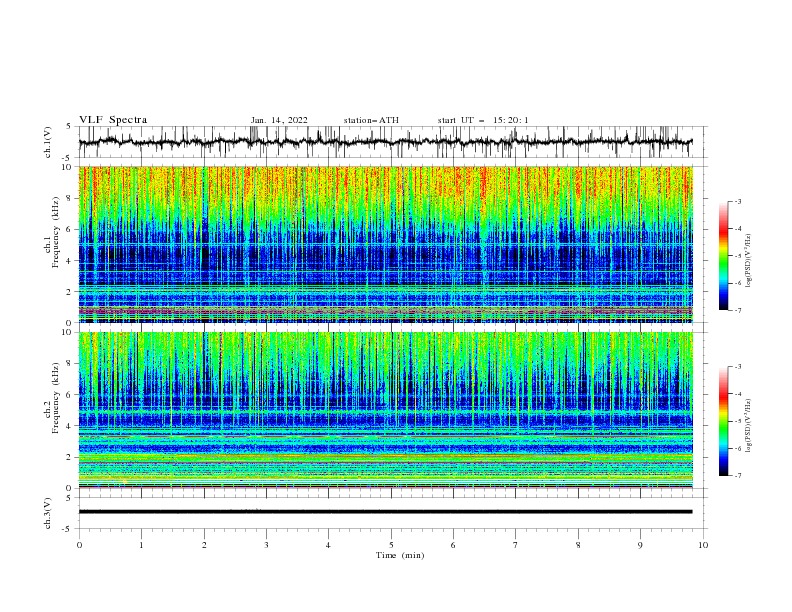Click the "-3" tick on lower colorbar
Viewport: 792px width, 612px height.
737,367
